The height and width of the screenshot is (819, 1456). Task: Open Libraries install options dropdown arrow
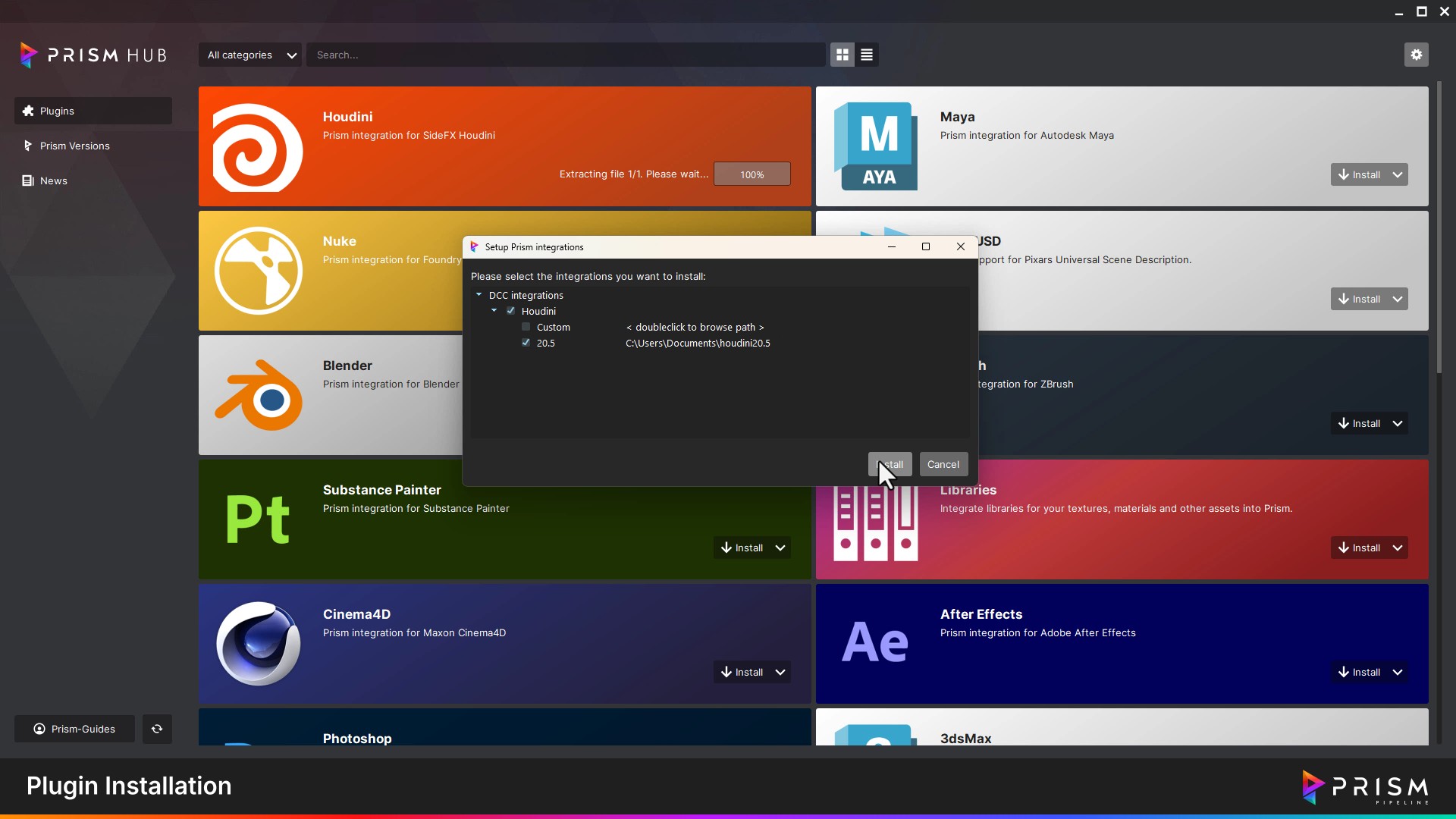coord(1398,548)
